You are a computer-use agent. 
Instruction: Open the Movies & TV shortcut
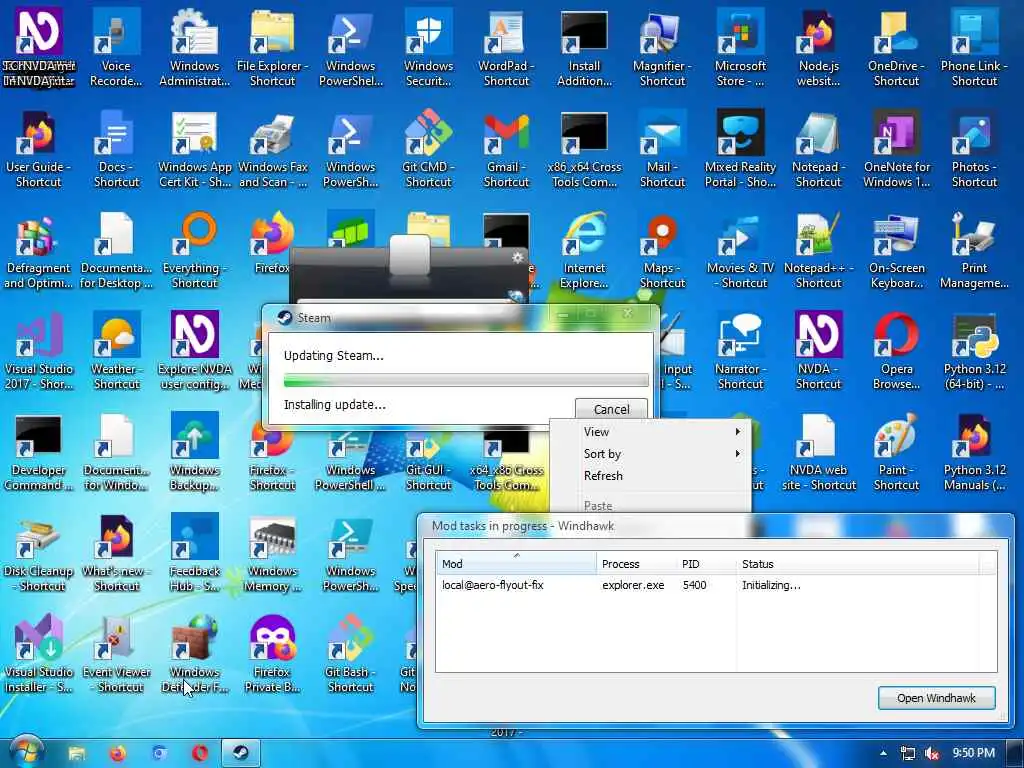pyautogui.click(x=740, y=249)
